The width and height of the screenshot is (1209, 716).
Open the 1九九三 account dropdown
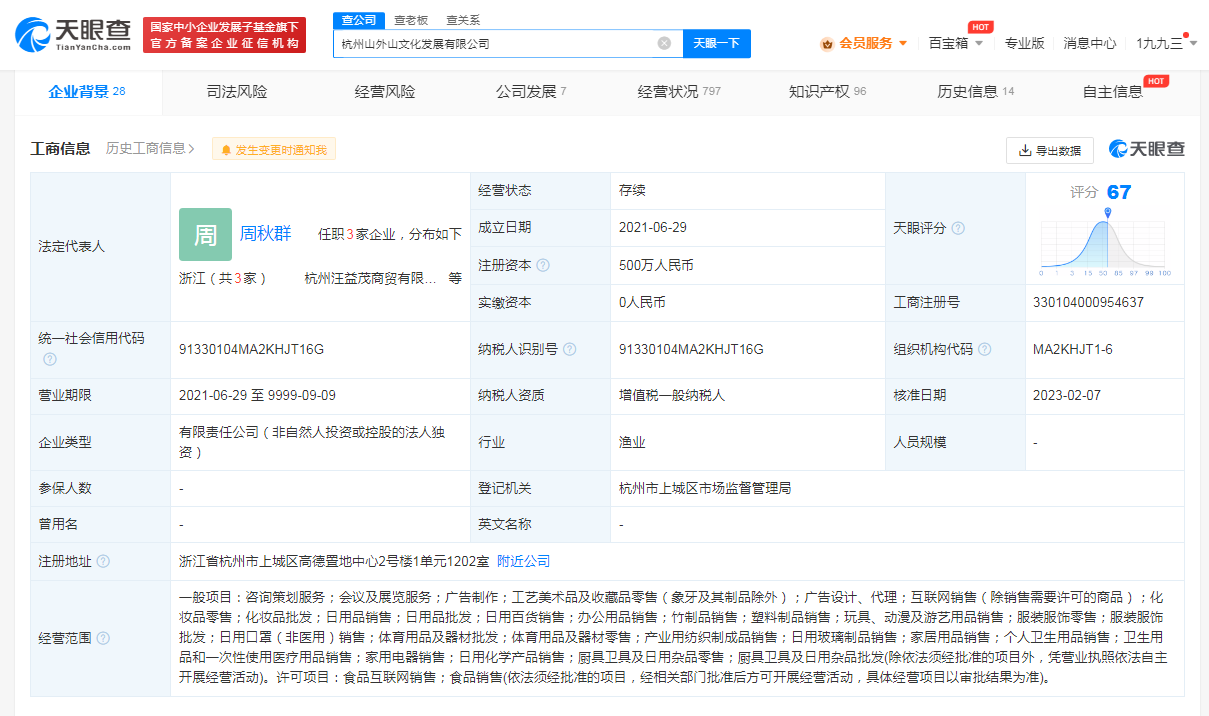tap(1166, 43)
